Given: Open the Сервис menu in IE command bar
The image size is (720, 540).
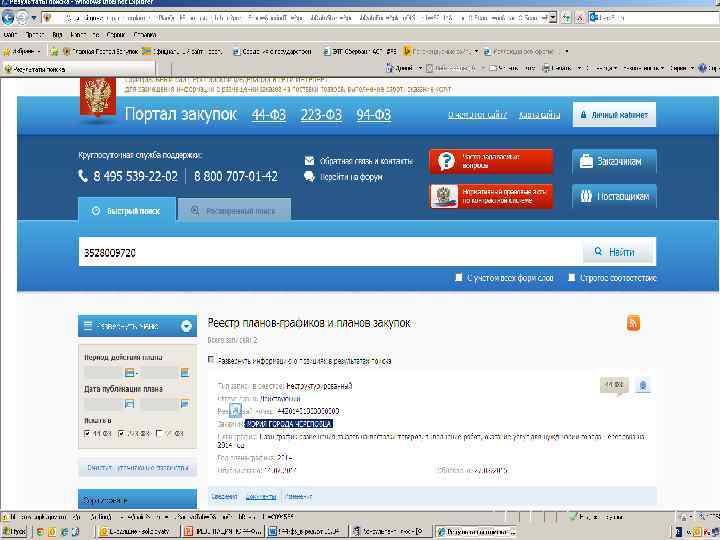Looking at the screenshot, I should point(681,68).
